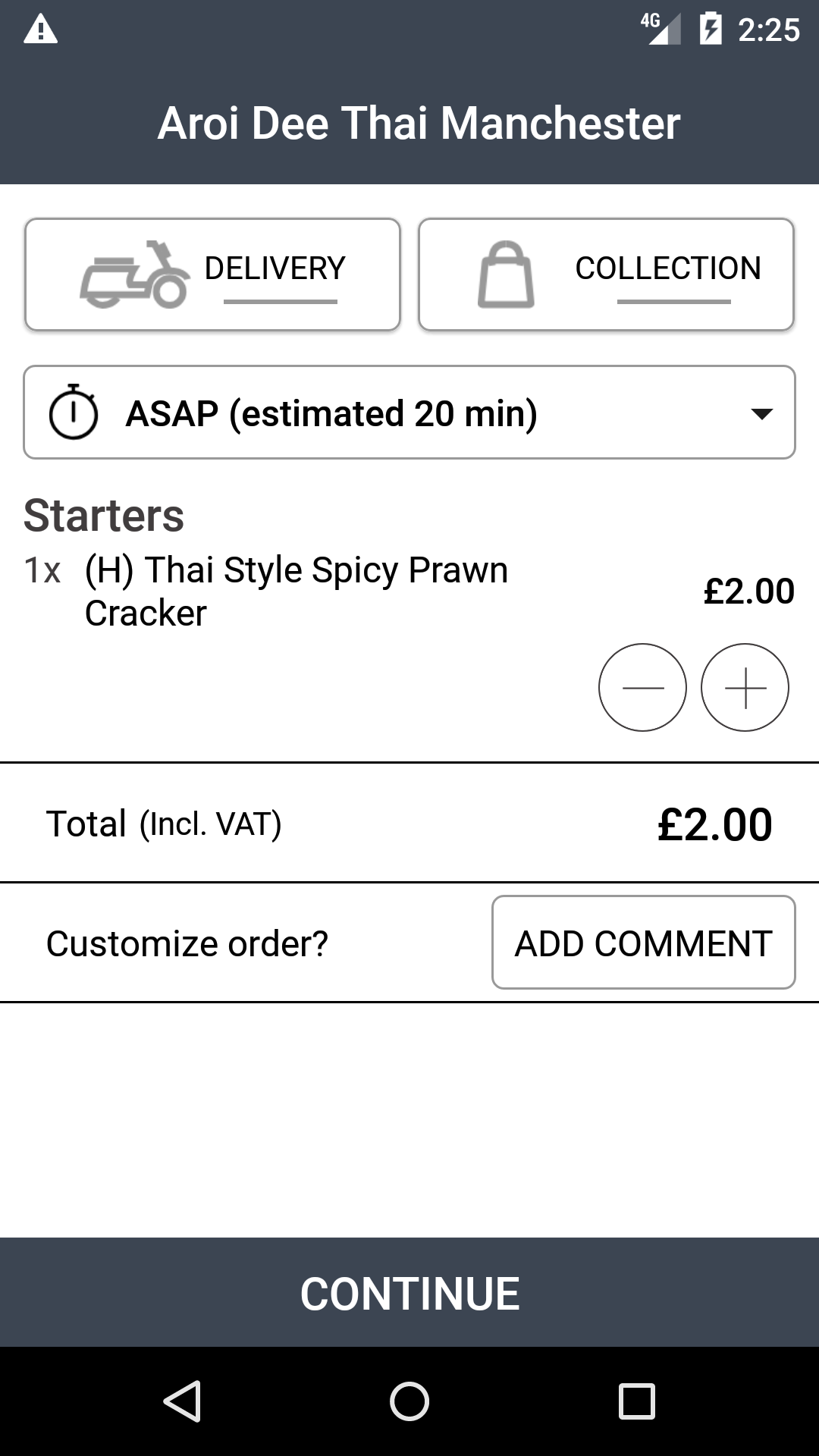
Task: Open recent apps with square icon
Action: (x=636, y=1401)
